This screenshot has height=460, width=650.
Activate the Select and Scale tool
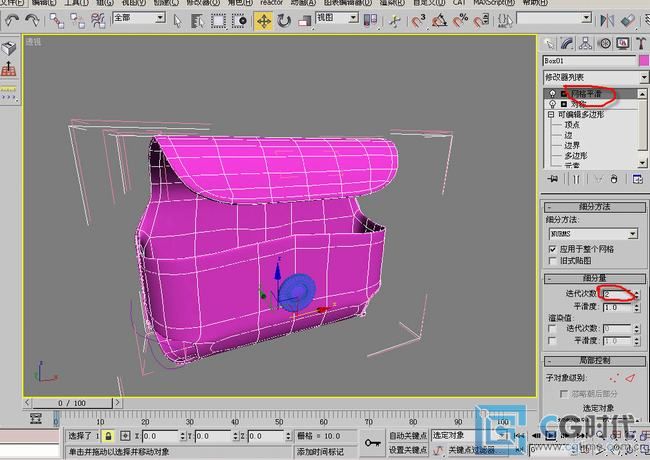[x=305, y=21]
